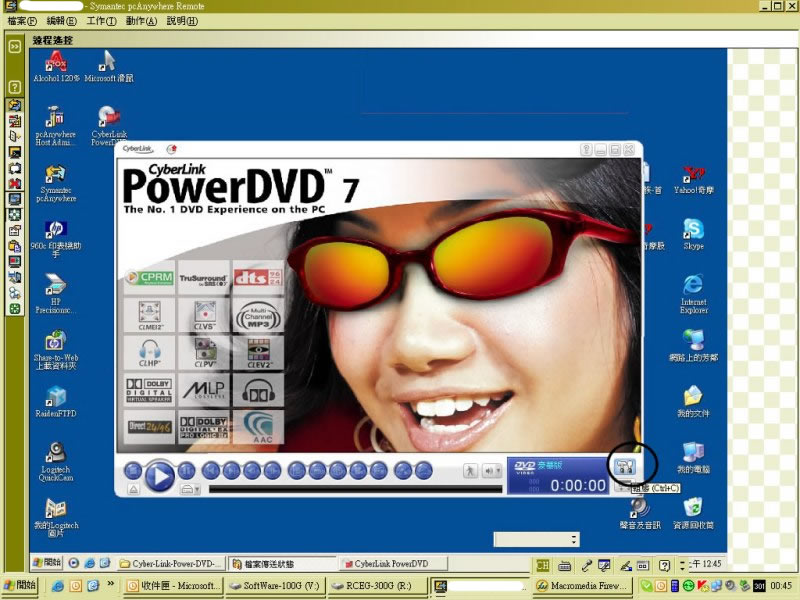Select the RaidenFTPD desktop icon

pyautogui.click(x=56, y=402)
